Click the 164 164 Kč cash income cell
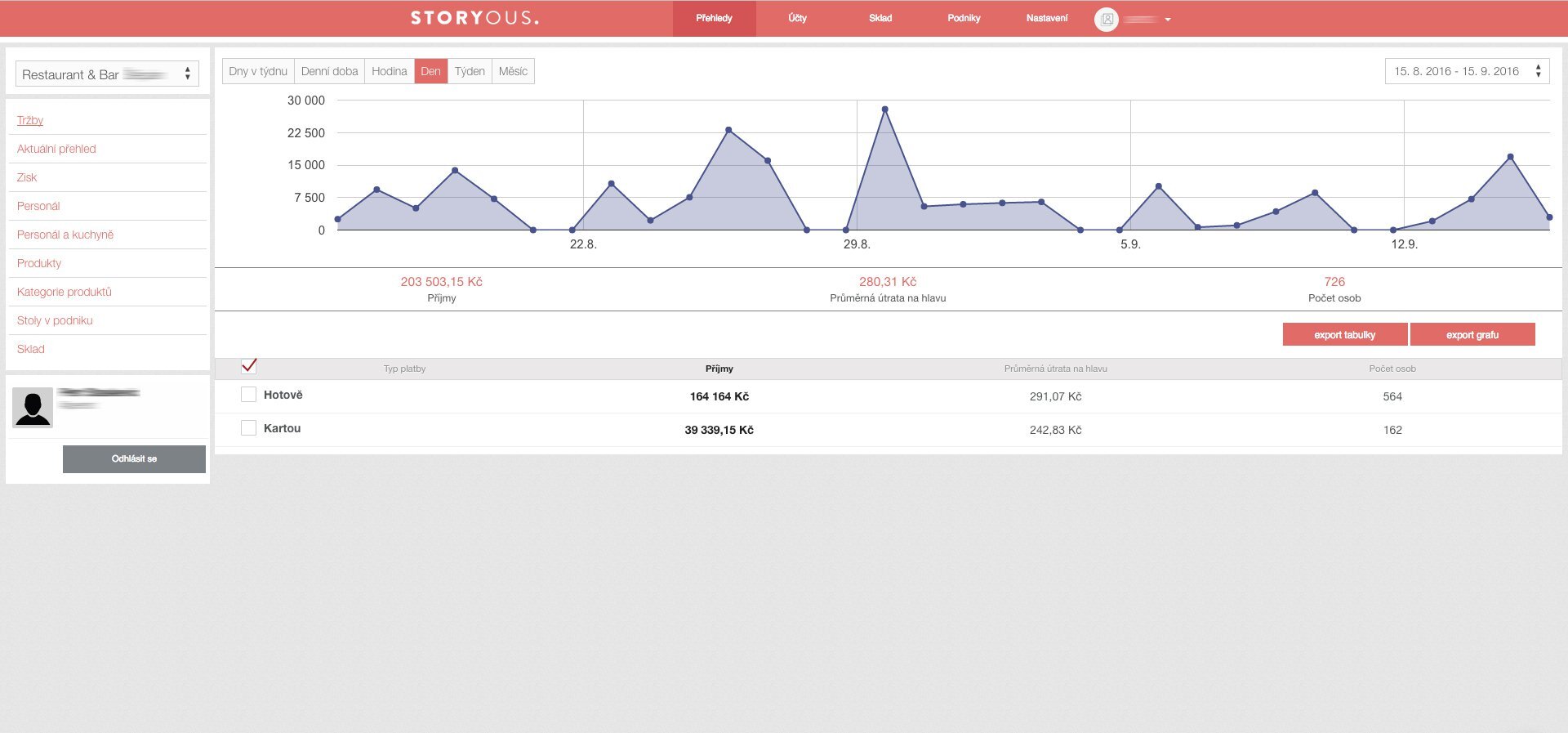The height and width of the screenshot is (733, 1568). [x=719, y=396]
